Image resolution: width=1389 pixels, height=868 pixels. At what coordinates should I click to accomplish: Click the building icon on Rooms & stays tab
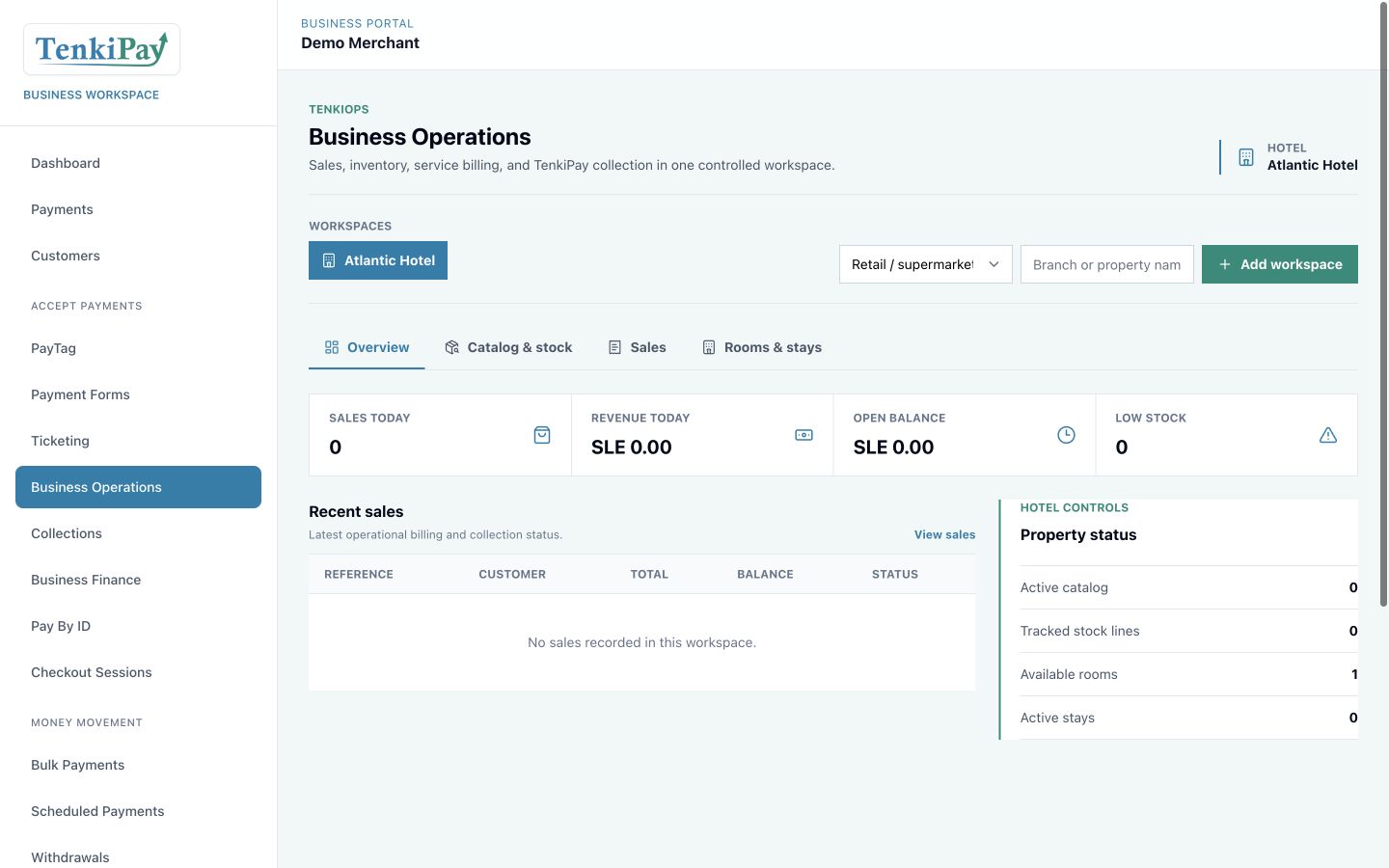[x=709, y=347]
